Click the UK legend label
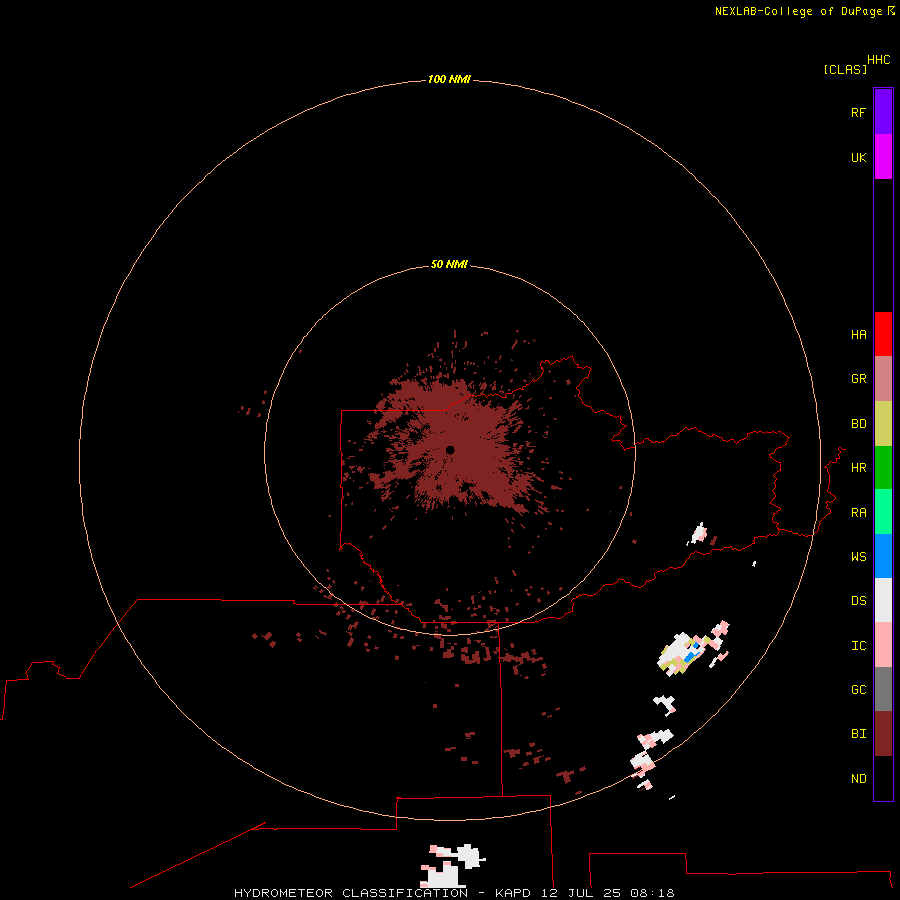 (858, 158)
